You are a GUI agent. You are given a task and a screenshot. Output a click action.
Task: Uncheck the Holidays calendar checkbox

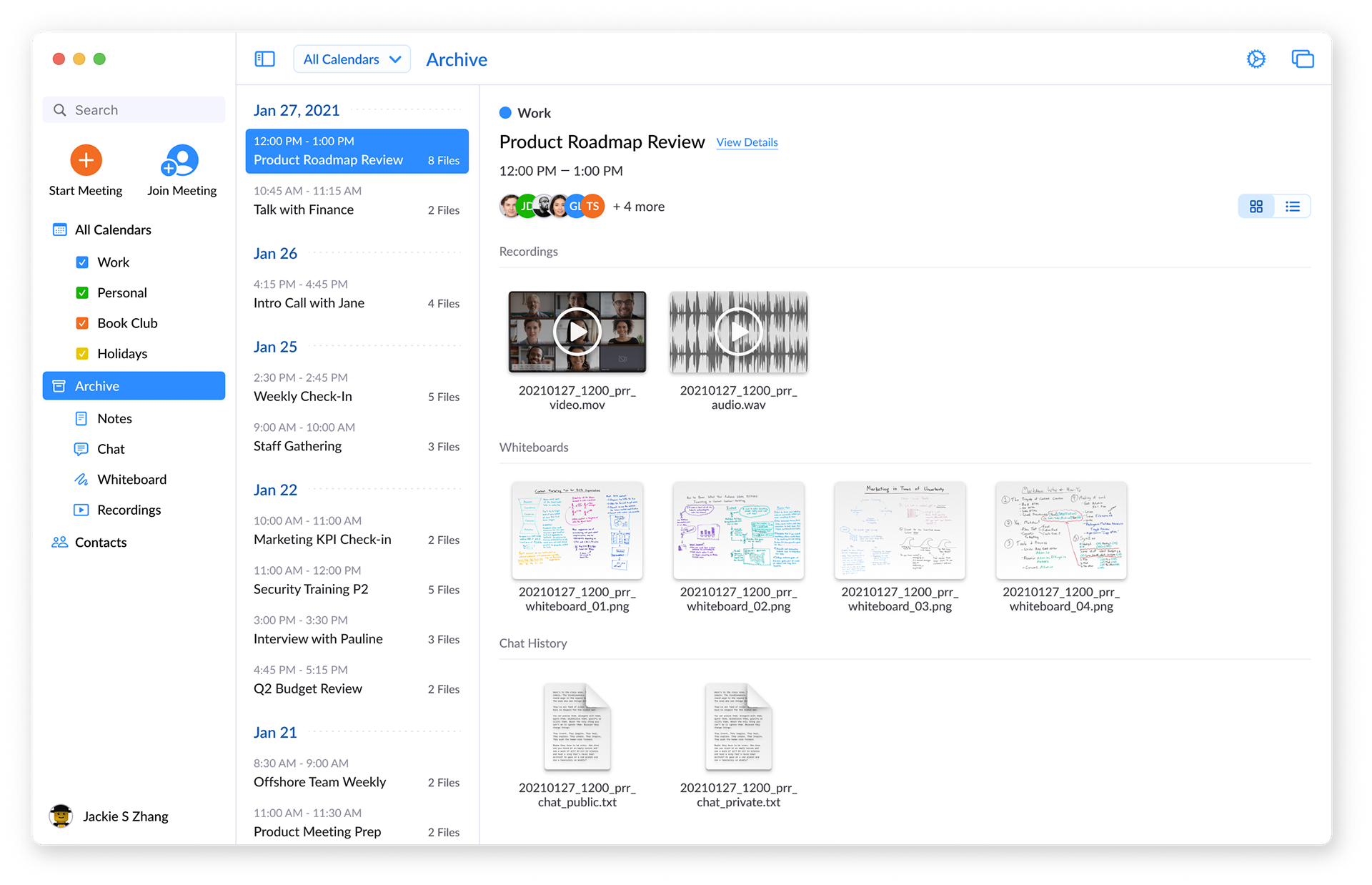pyautogui.click(x=82, y=354)
